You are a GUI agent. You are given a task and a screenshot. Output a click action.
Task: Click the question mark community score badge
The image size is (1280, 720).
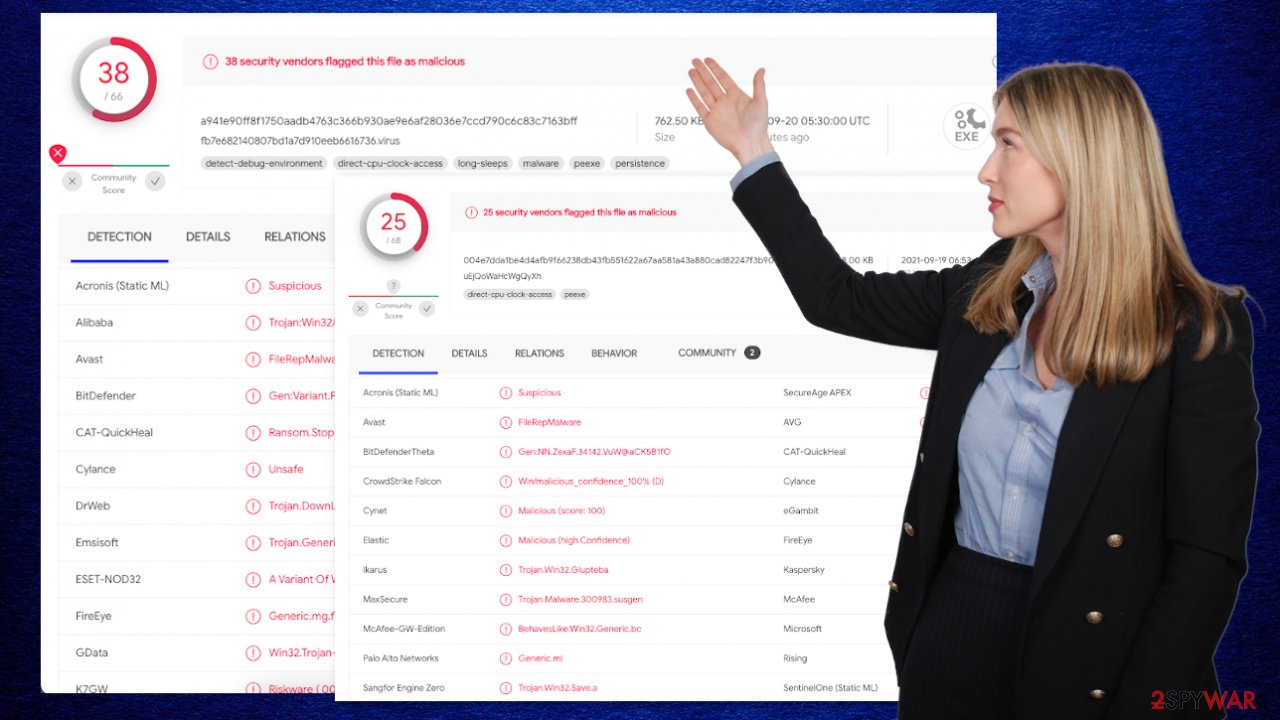tap(393, 286)
